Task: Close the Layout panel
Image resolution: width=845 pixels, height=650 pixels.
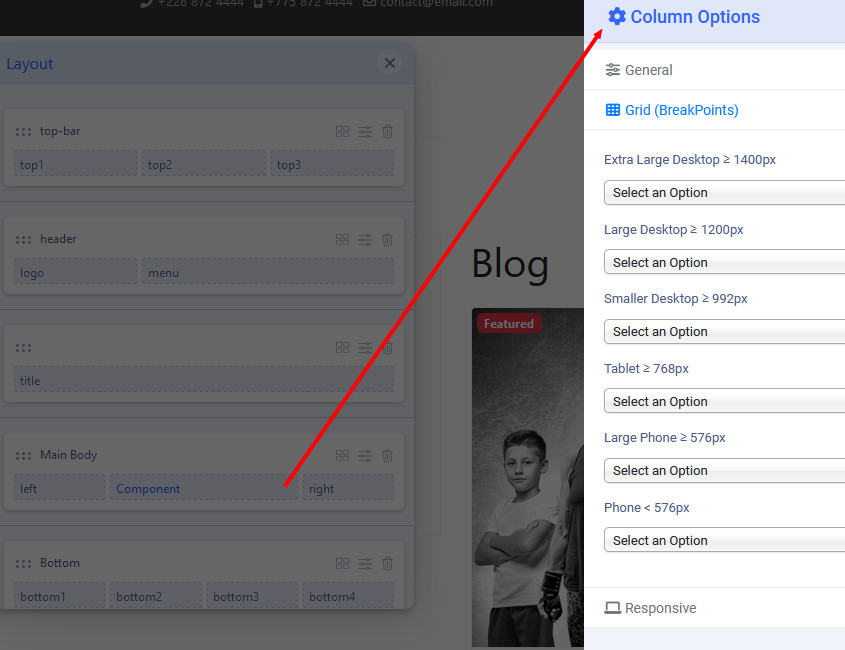Action: pyautogui.click(x=390, y=64)
